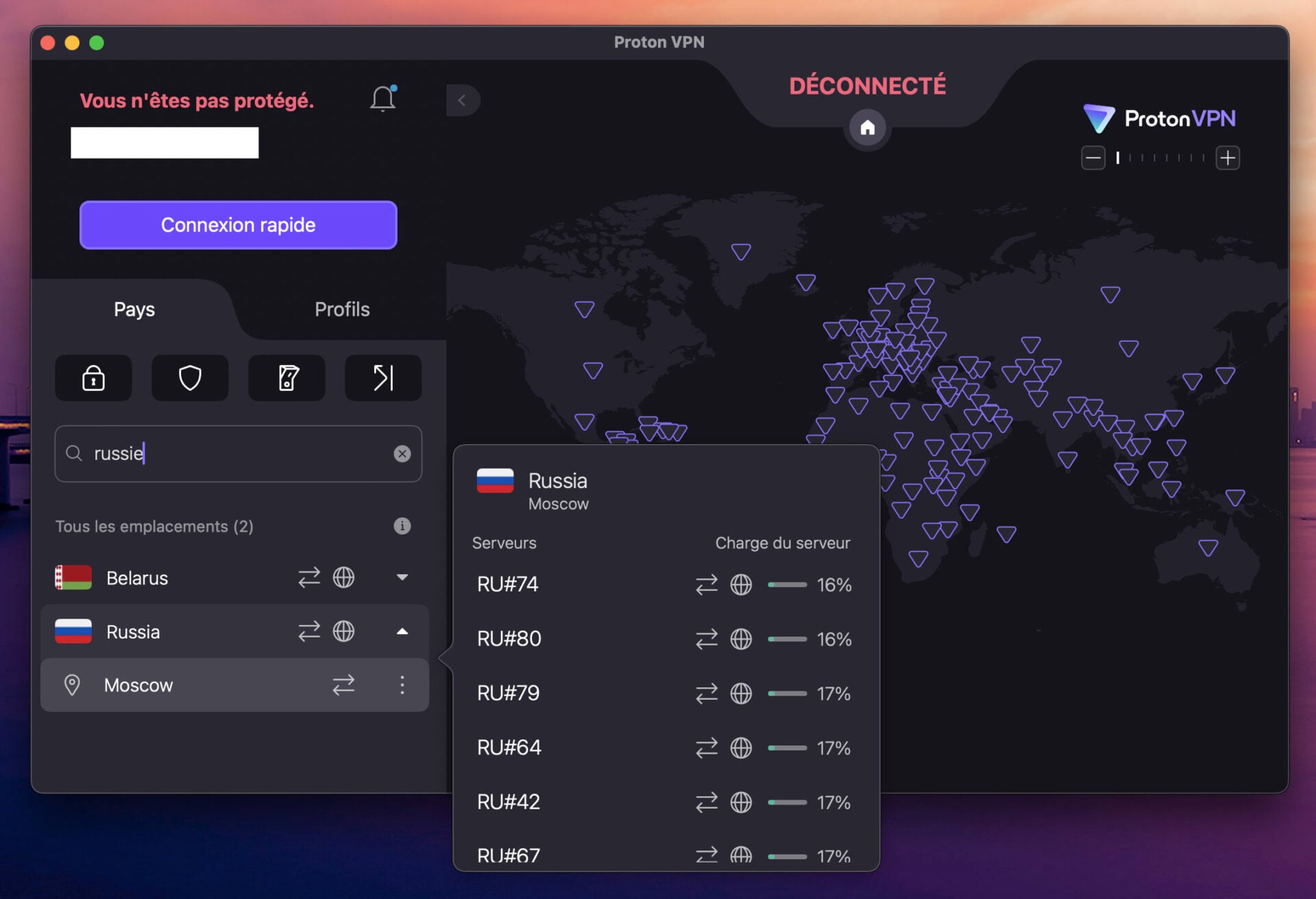Click globe icon for RU#74
Image resolution: width=1316 pixels, height=899 pixels.
[x=741, y=584]
